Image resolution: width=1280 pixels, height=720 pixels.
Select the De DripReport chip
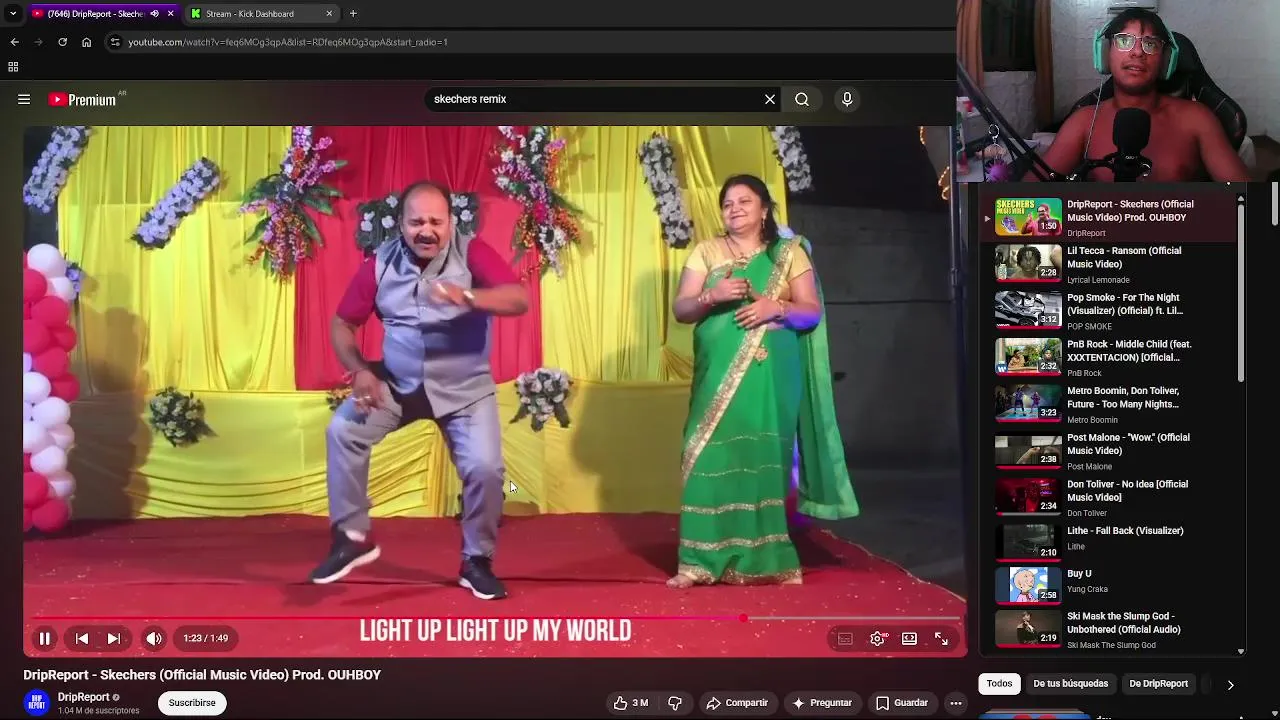coord(1158,684)
